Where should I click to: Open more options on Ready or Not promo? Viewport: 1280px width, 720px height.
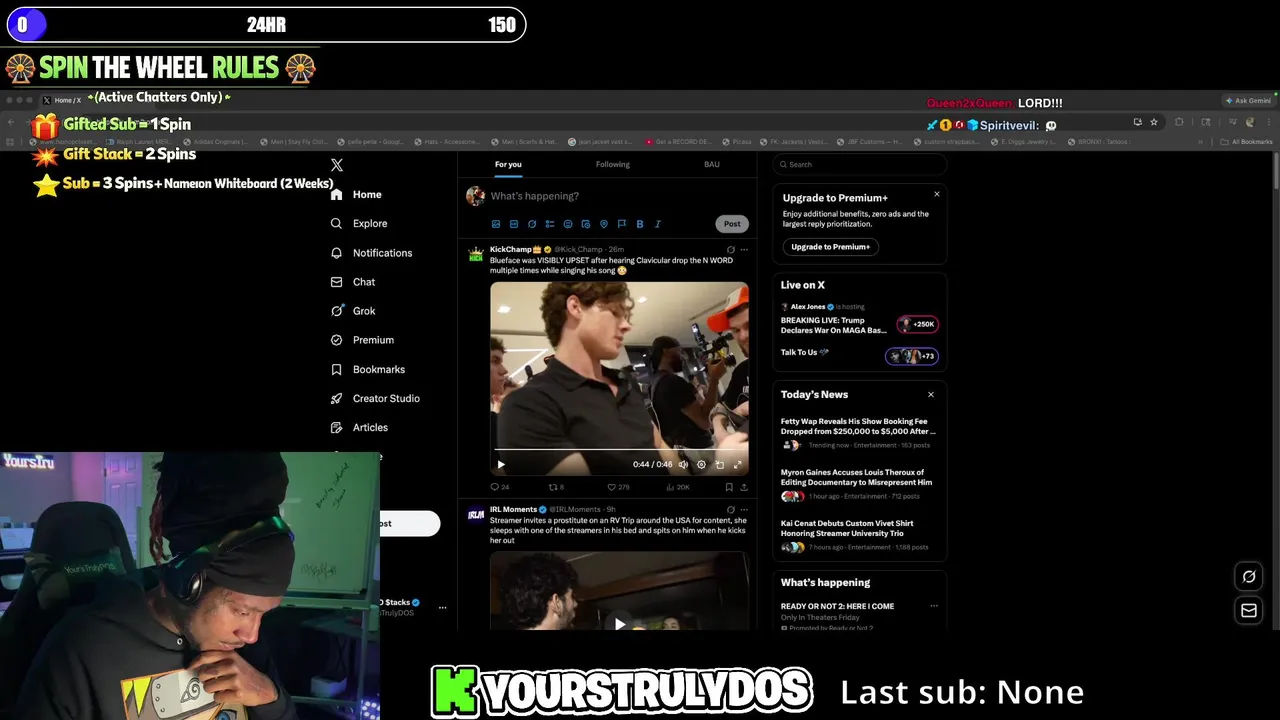click(934, 606)
